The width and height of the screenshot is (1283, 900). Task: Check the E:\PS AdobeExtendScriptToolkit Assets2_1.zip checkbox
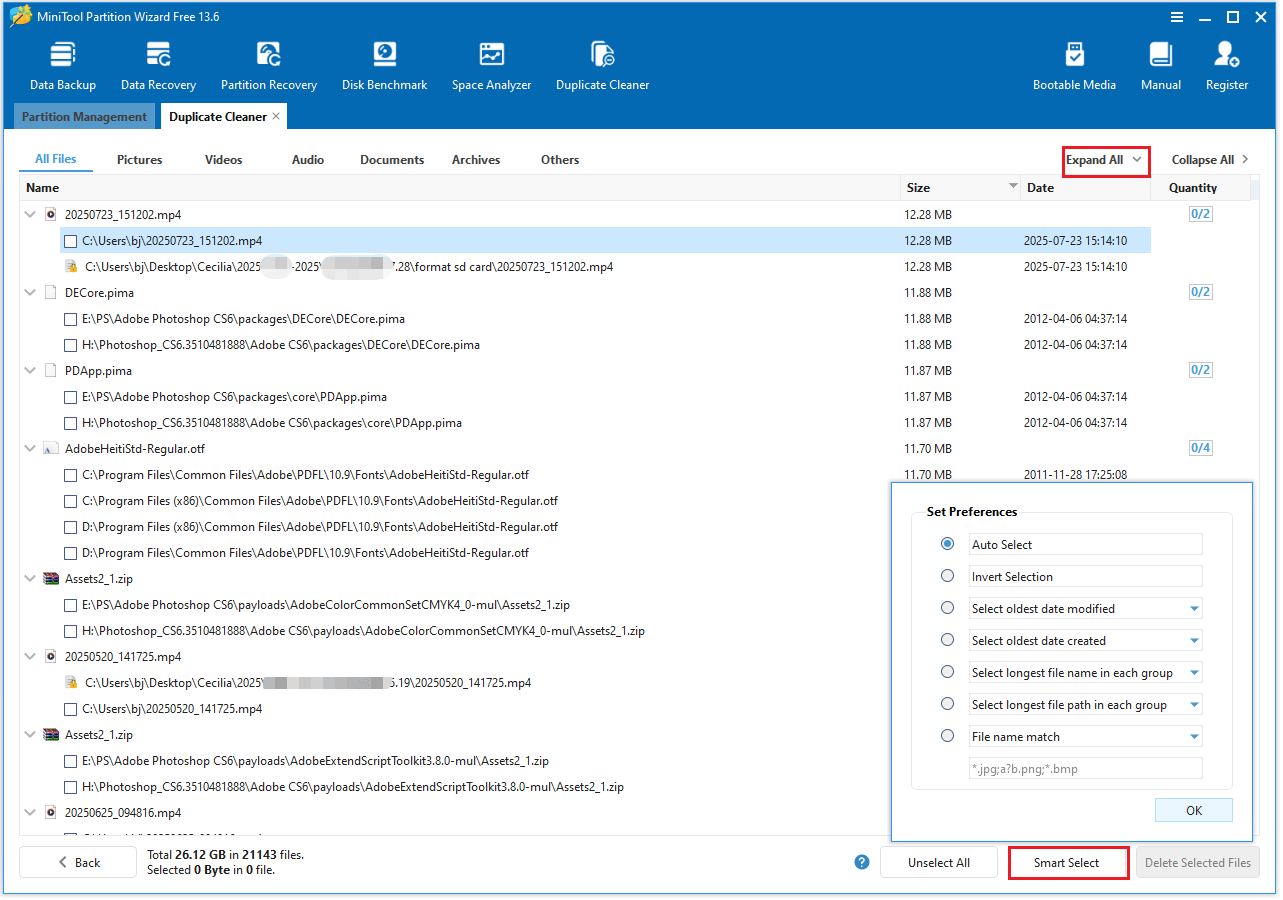click(x=71, y=761)
